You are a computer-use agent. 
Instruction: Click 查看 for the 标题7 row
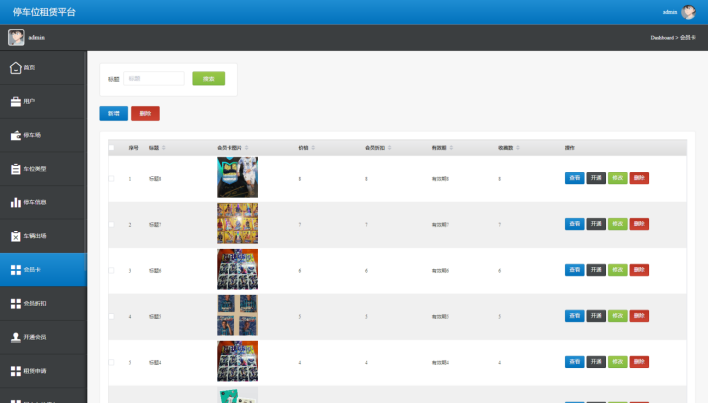pos(574,224)
